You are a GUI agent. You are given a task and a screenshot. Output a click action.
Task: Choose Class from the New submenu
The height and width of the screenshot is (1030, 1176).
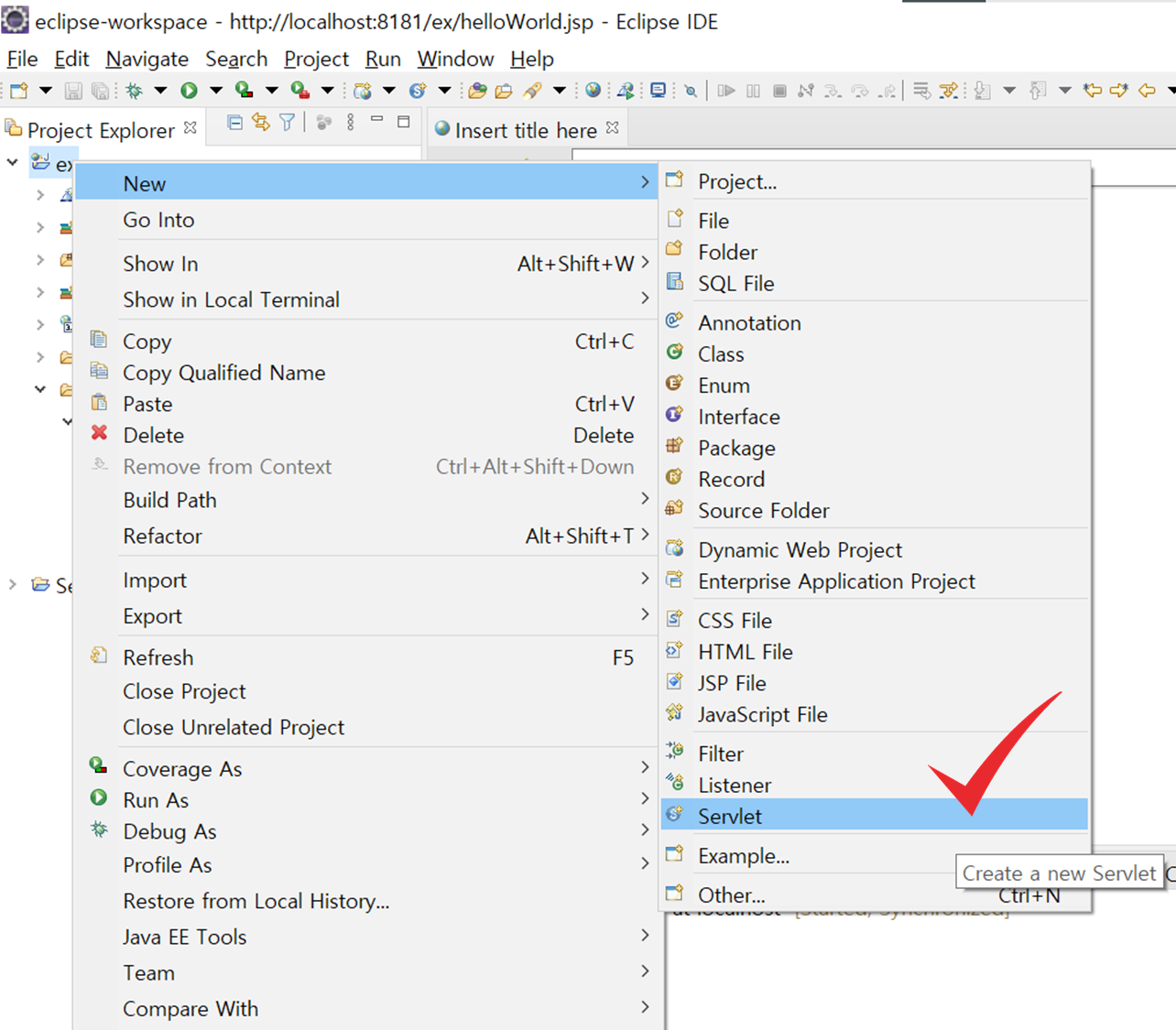875,354
